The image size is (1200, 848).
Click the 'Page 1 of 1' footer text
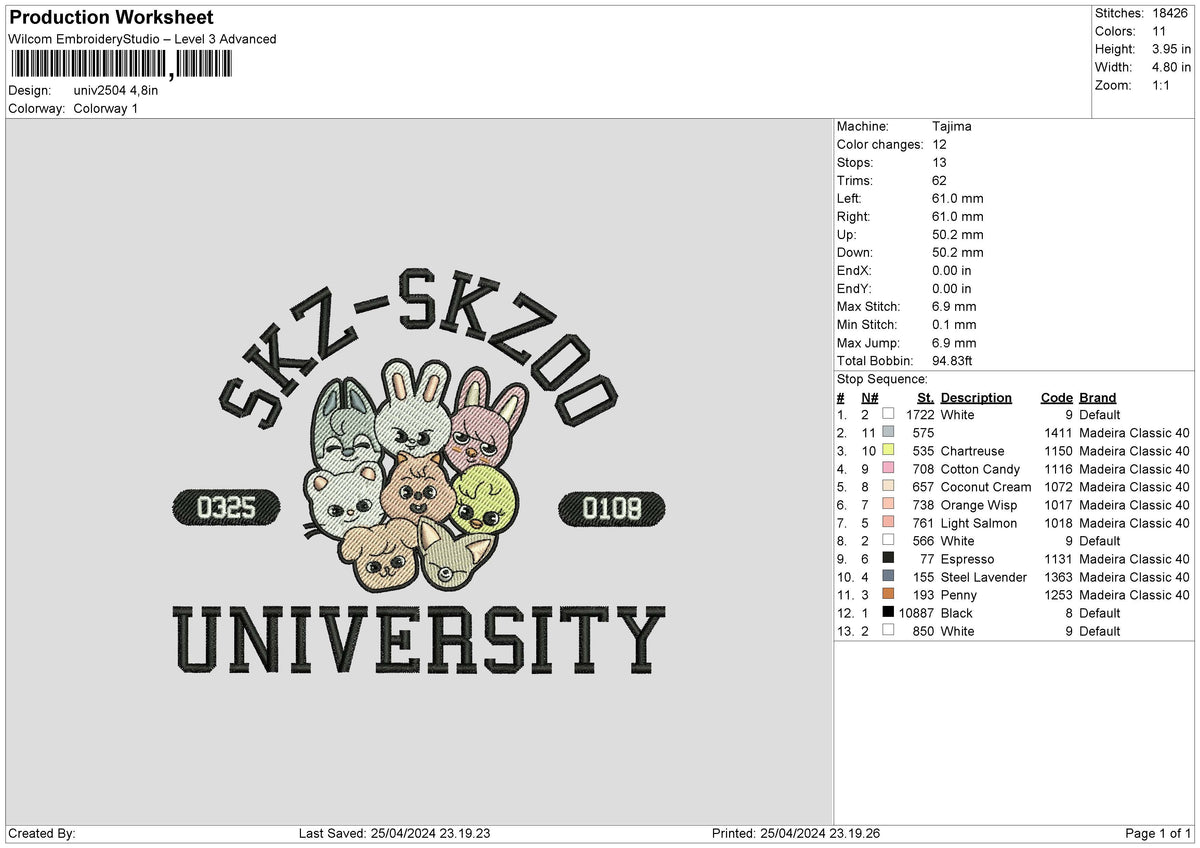(x=1158, y=833)
